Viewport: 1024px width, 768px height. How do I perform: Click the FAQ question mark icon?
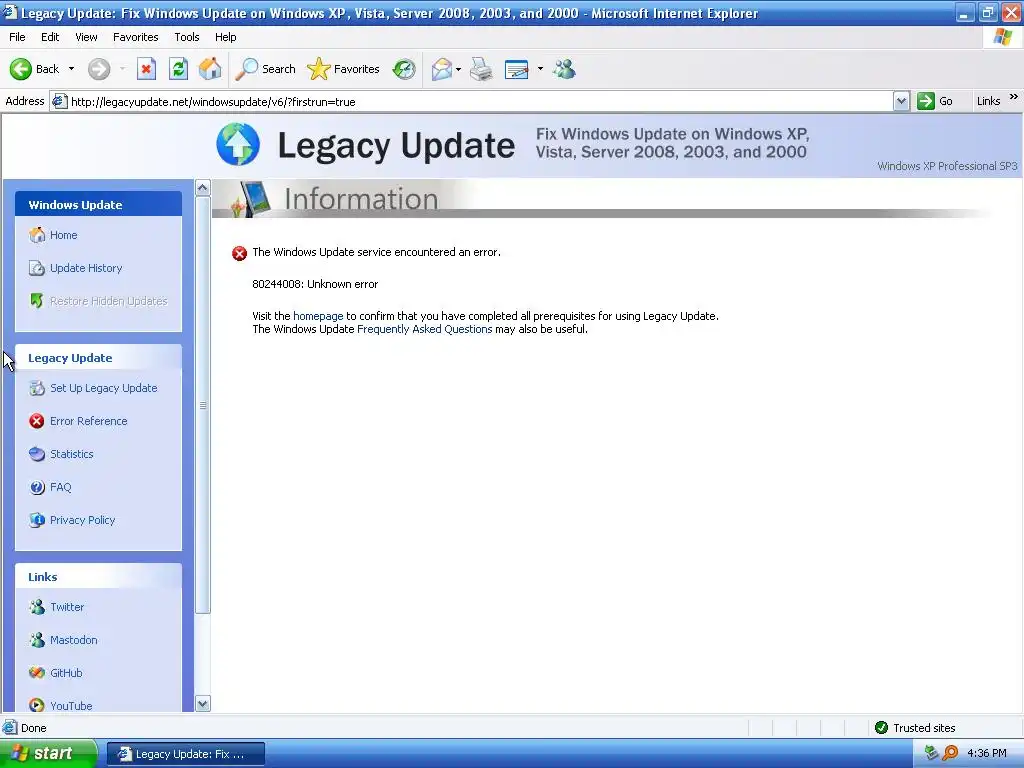37,487
